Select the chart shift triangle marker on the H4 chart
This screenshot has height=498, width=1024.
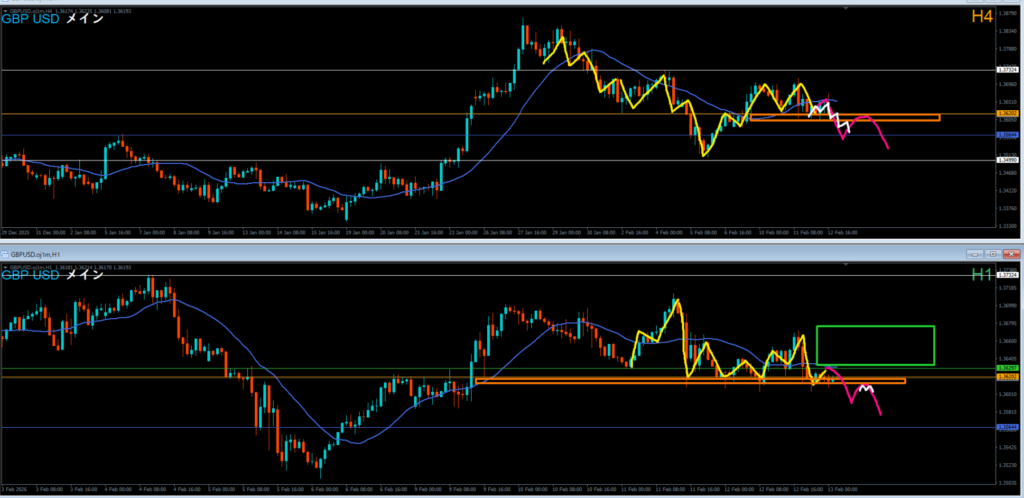[x=846, y=9]
